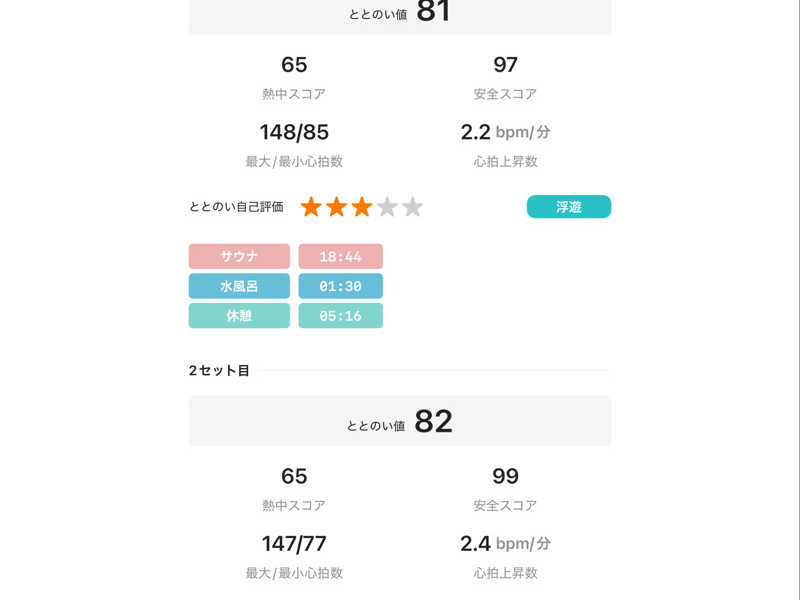The width and height of the screenshot is (800, 600).
Task: Click the sauna time 18:44
Action: click(340, 257)
